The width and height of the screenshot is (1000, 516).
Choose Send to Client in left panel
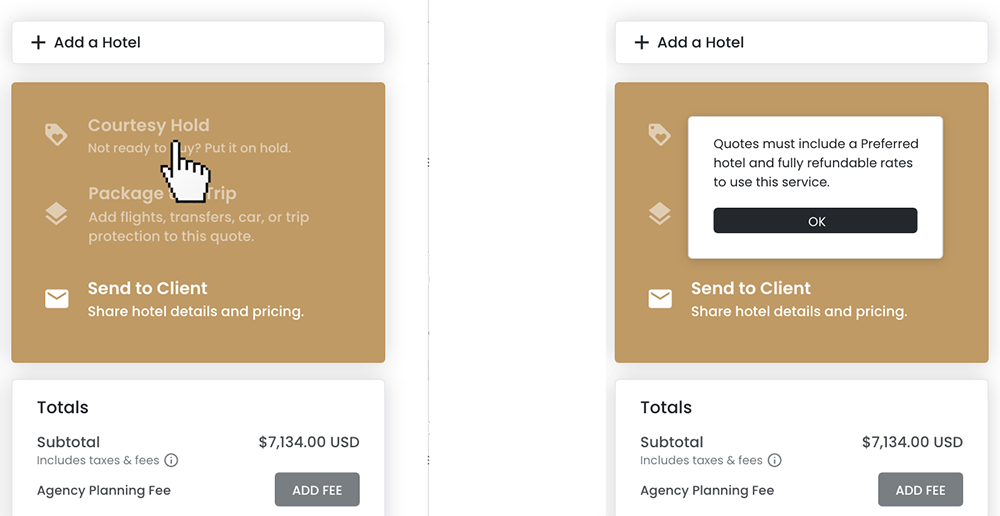click(x=147, y=288)
